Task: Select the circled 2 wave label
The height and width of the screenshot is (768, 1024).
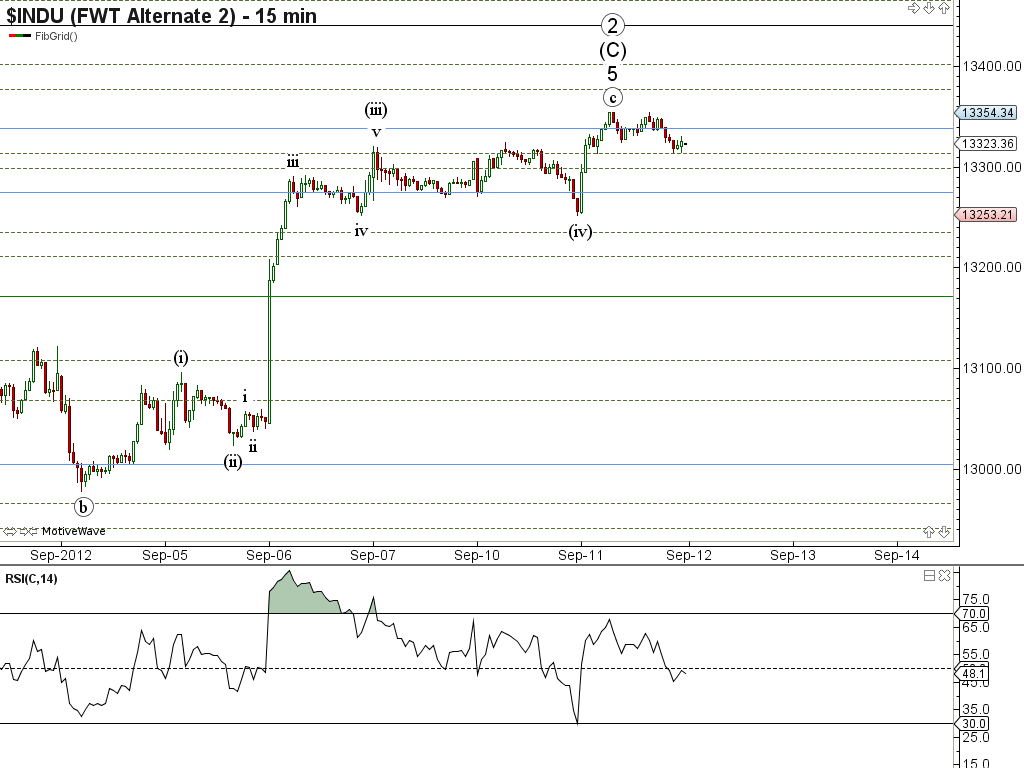Action: click(612, 25)
